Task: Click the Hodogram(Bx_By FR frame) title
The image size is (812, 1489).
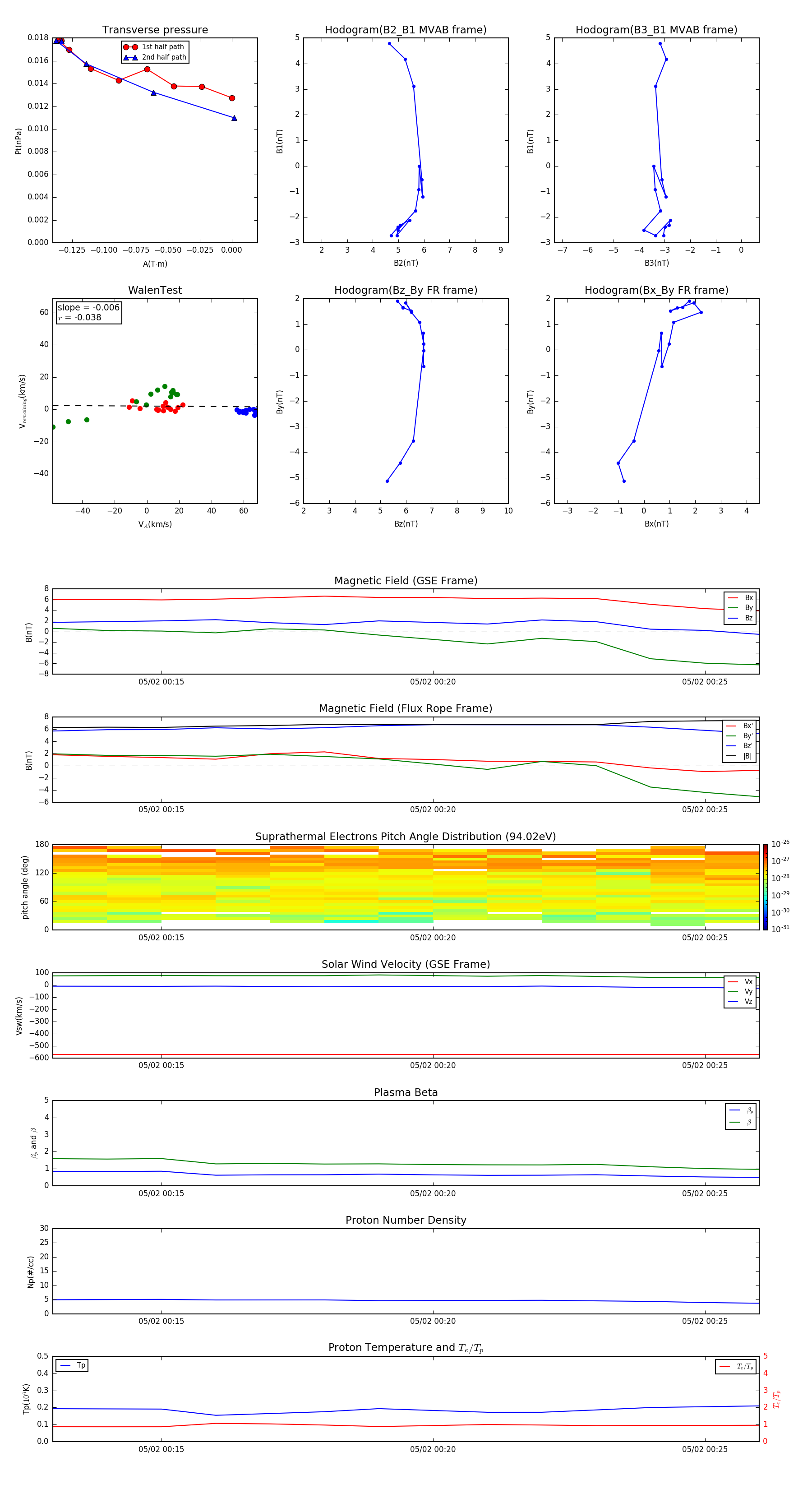Action: pos(656,290)
